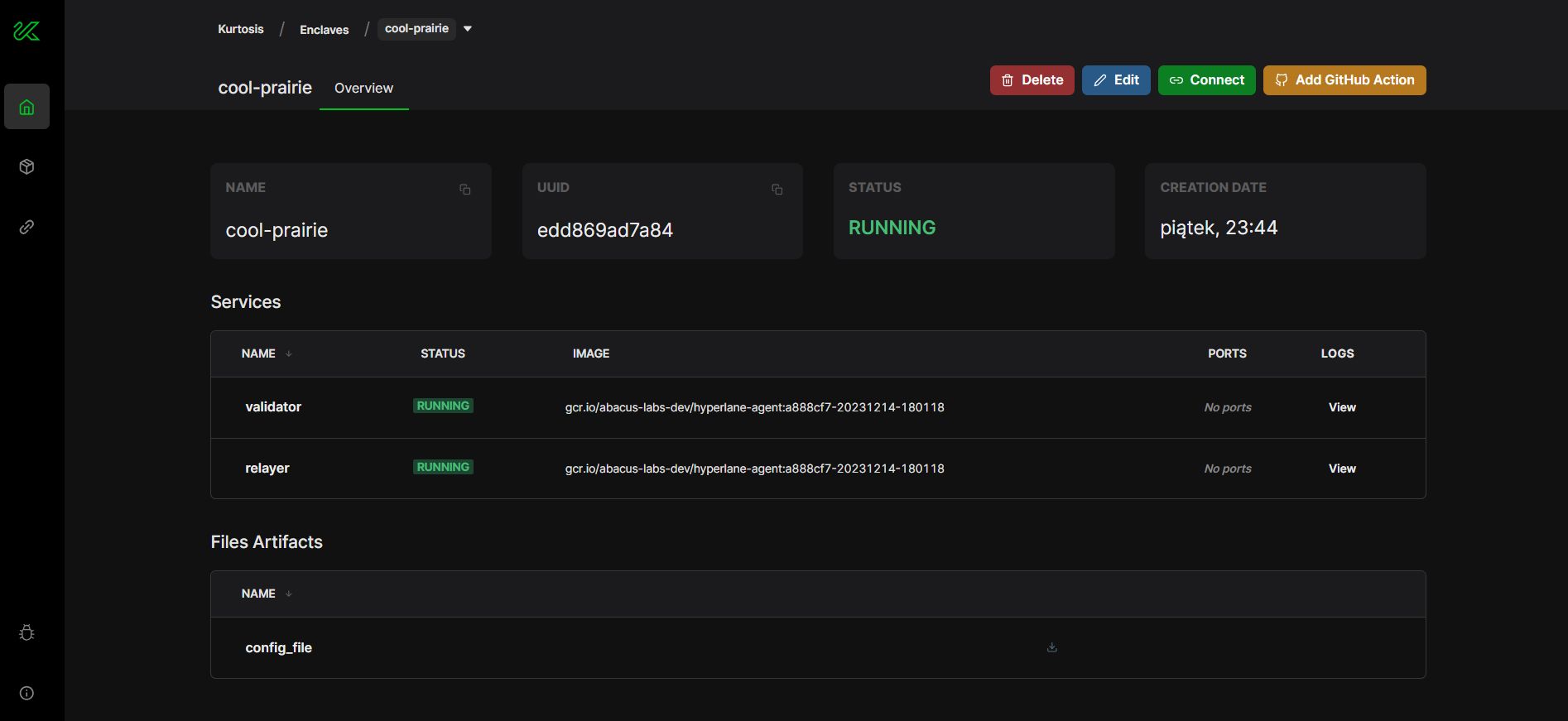
Task: Sort services by NAME arrow
Action: click(x=289, y=353)
